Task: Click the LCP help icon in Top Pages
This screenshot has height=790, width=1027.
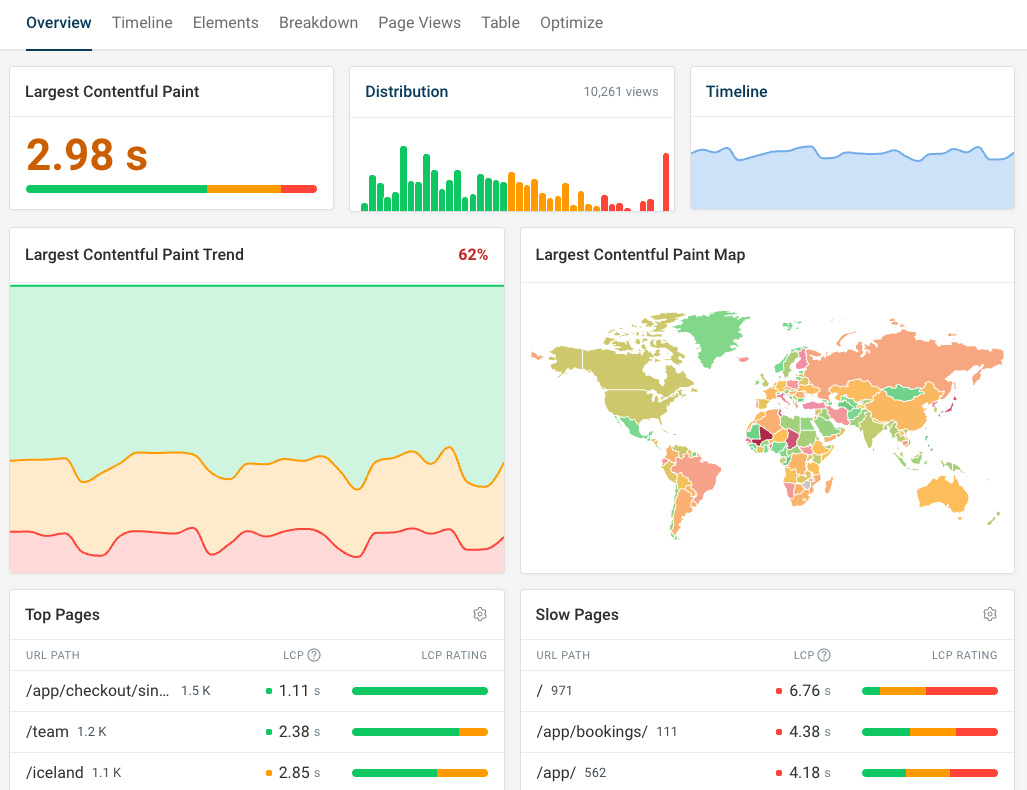Action: pos(314,655)
